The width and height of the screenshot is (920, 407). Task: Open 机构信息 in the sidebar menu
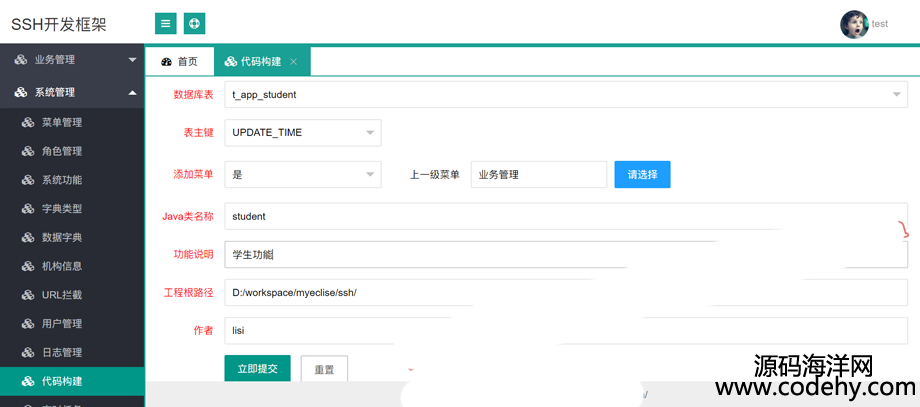point(61,266)
